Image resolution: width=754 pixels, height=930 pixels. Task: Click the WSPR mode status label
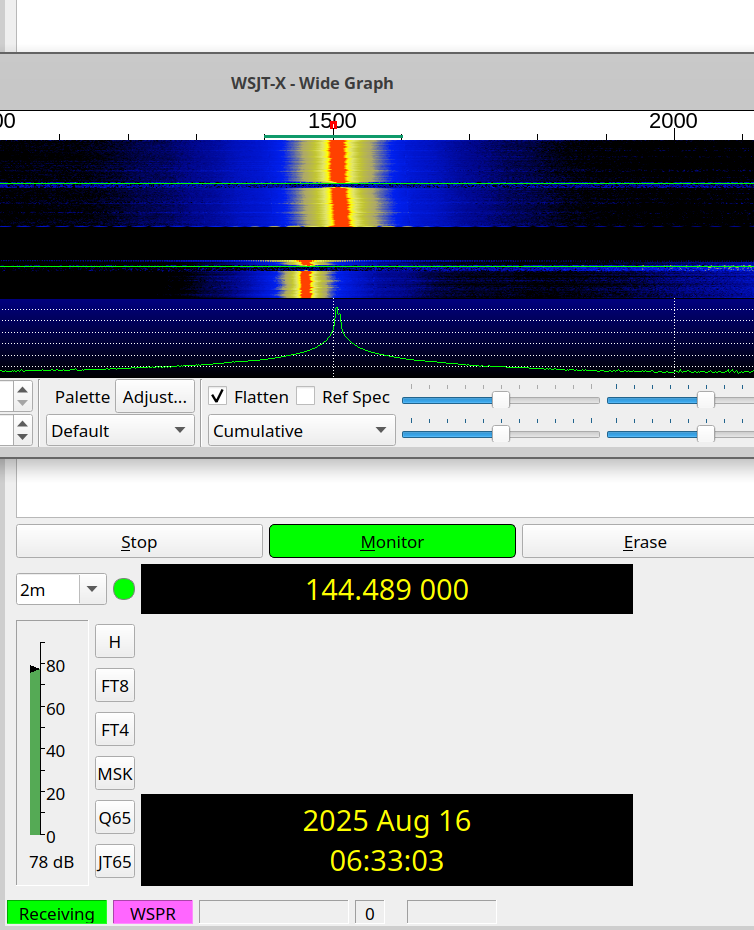153,913
